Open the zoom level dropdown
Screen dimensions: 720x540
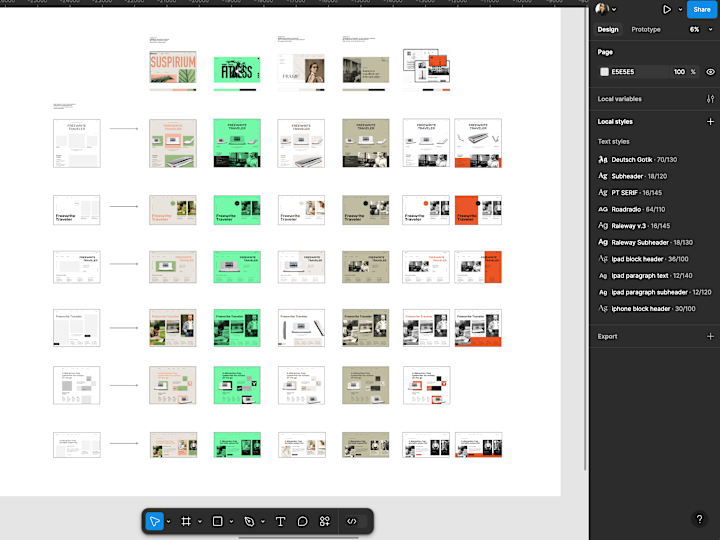pos(701,29)
